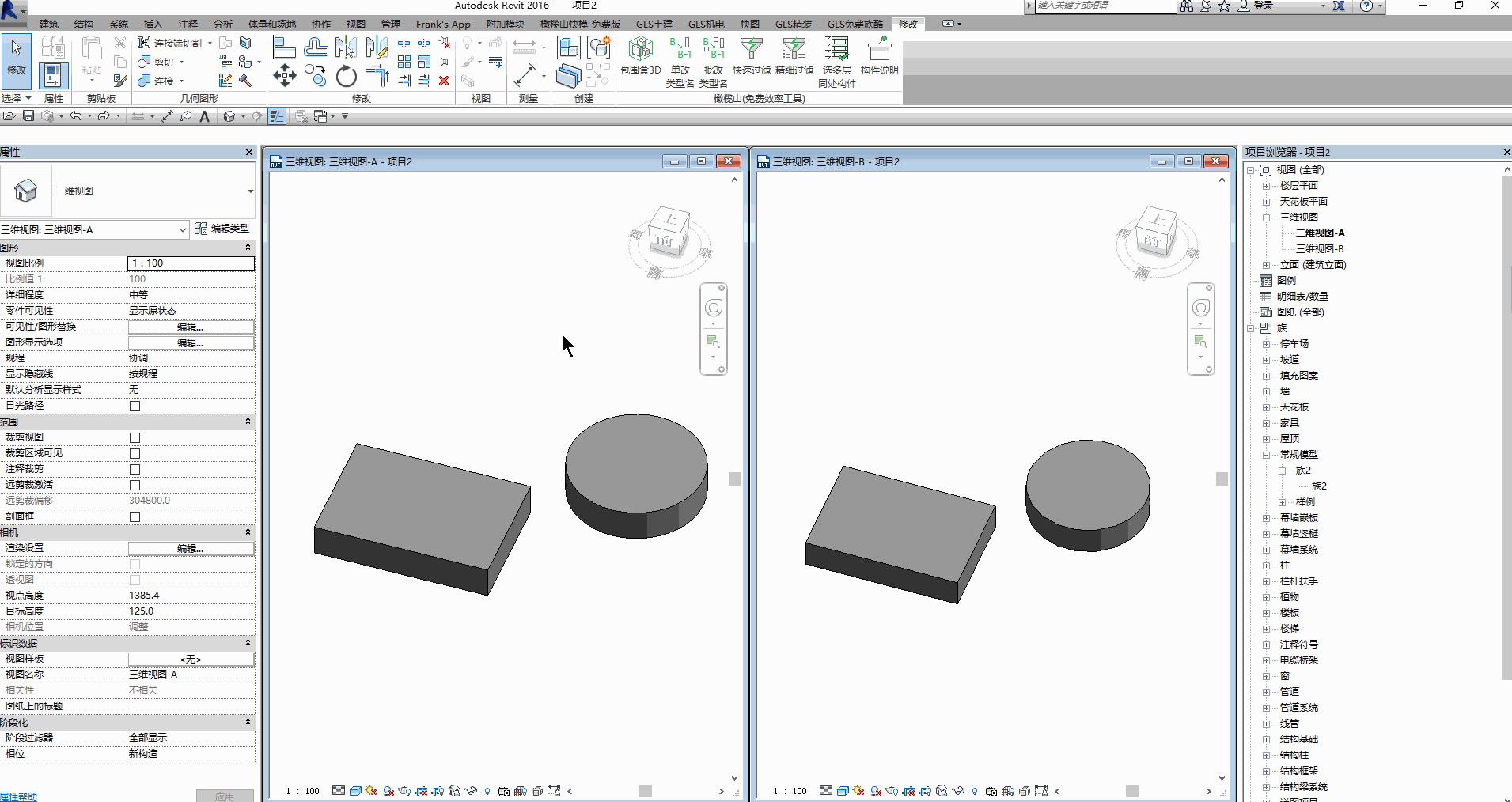This screenshot has height=802, width=1512.
Task: Tick the 裁剪视图 checkbox
Action: 135,437
